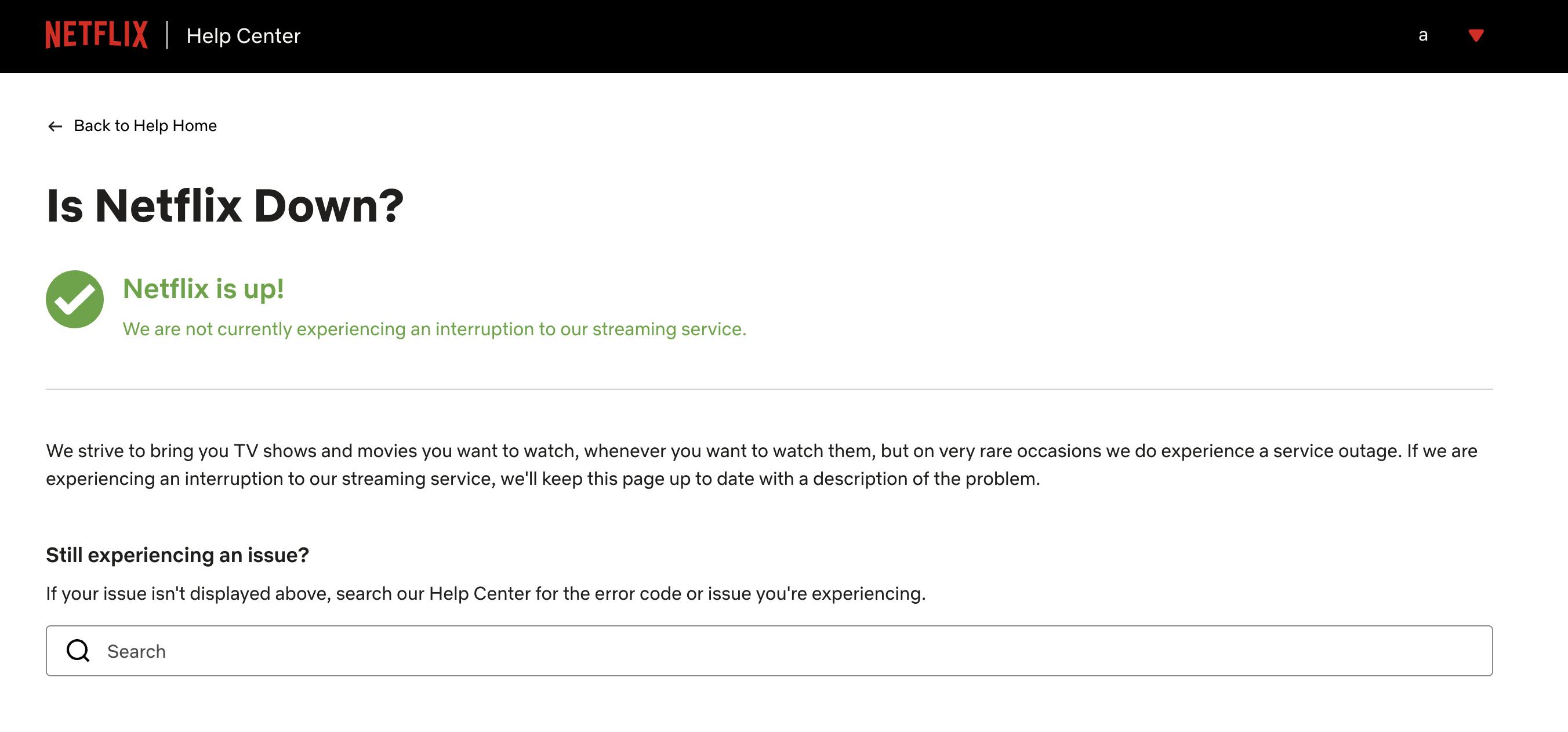The image size is (1568, 732).
Task: Focus the Help Center Search field
Action: pos(770,650)
